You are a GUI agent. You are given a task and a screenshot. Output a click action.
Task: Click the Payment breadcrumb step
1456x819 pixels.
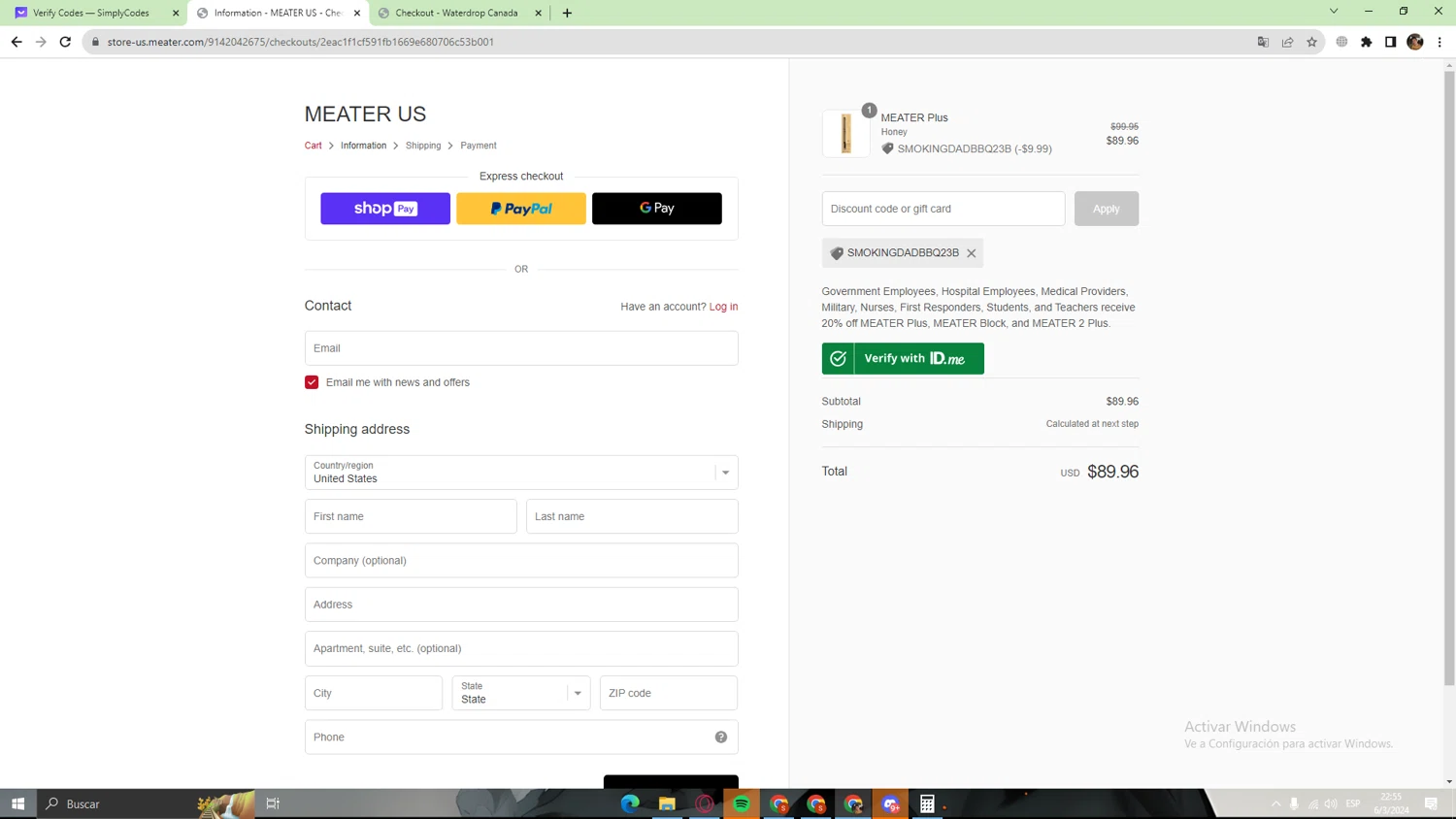pyautogui.click(x=479, y=146)
